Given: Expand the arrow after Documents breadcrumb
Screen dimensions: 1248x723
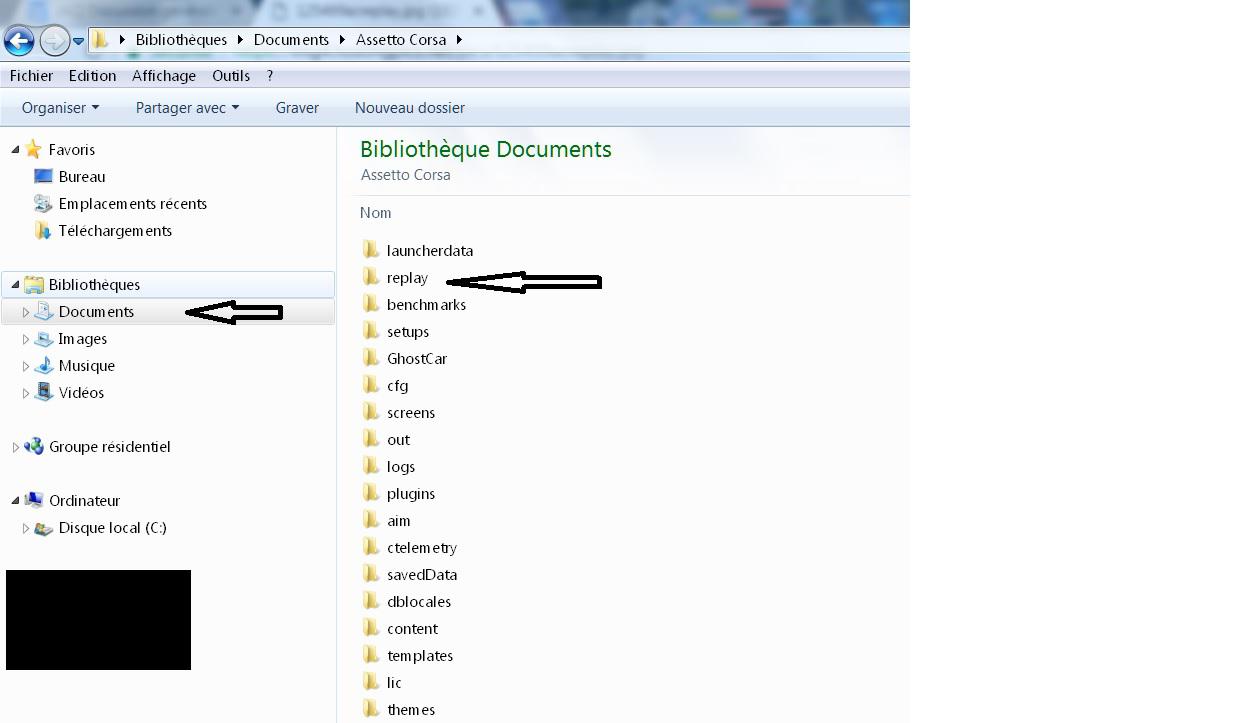Looking at the screenshot, I should [342, 40].
